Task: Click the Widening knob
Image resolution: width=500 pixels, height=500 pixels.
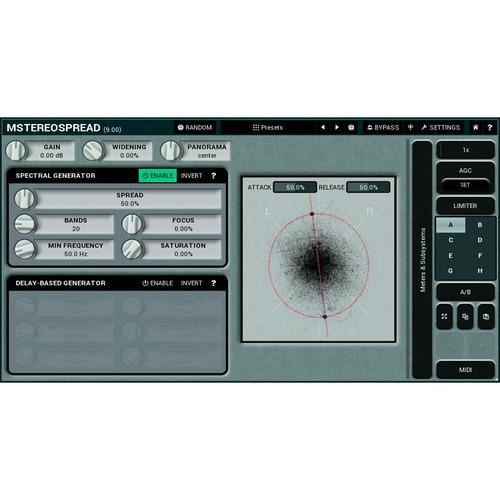Action: (93, 151)
